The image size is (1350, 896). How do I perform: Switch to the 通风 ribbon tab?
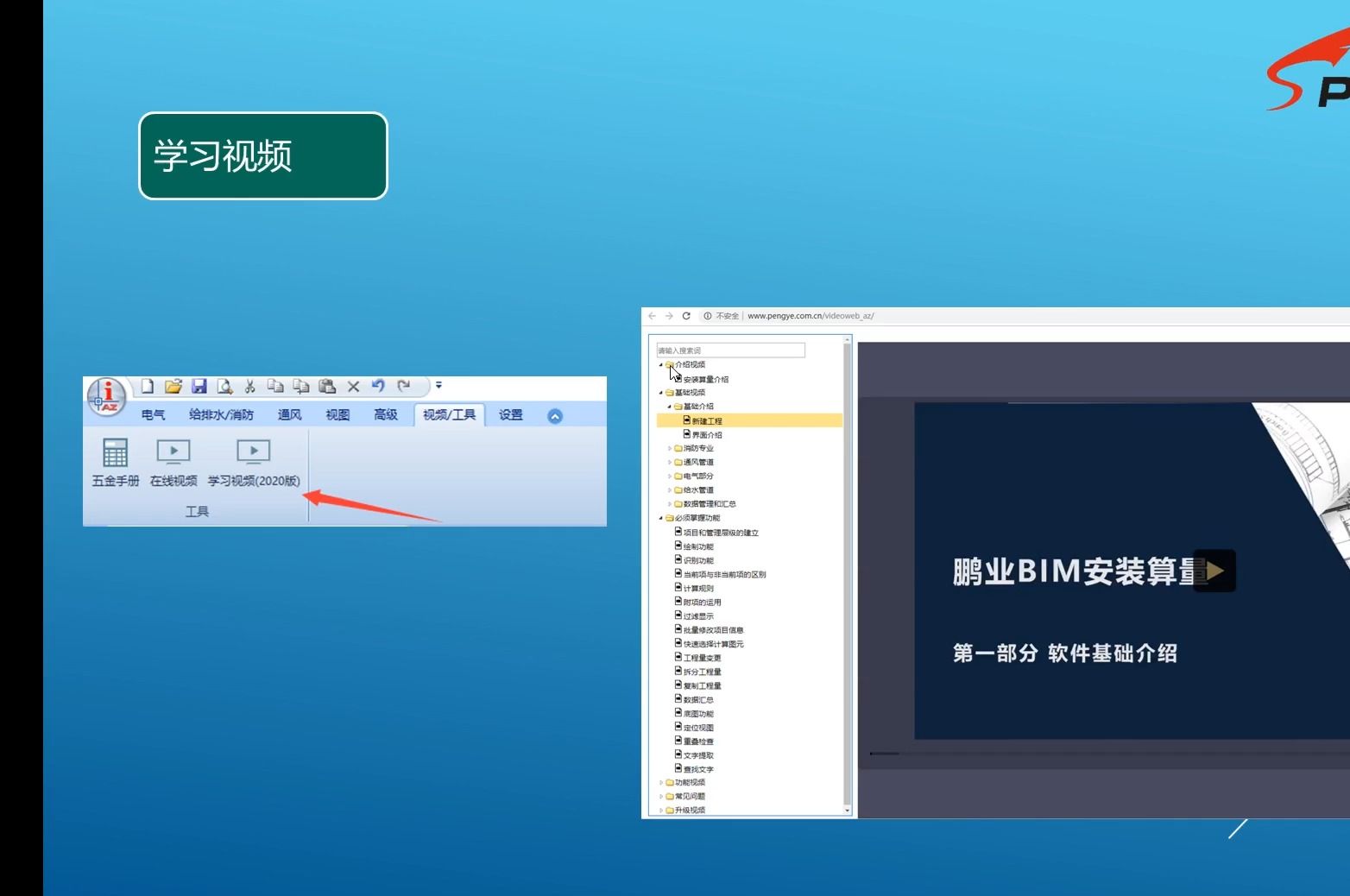click(x=289, y=414)
